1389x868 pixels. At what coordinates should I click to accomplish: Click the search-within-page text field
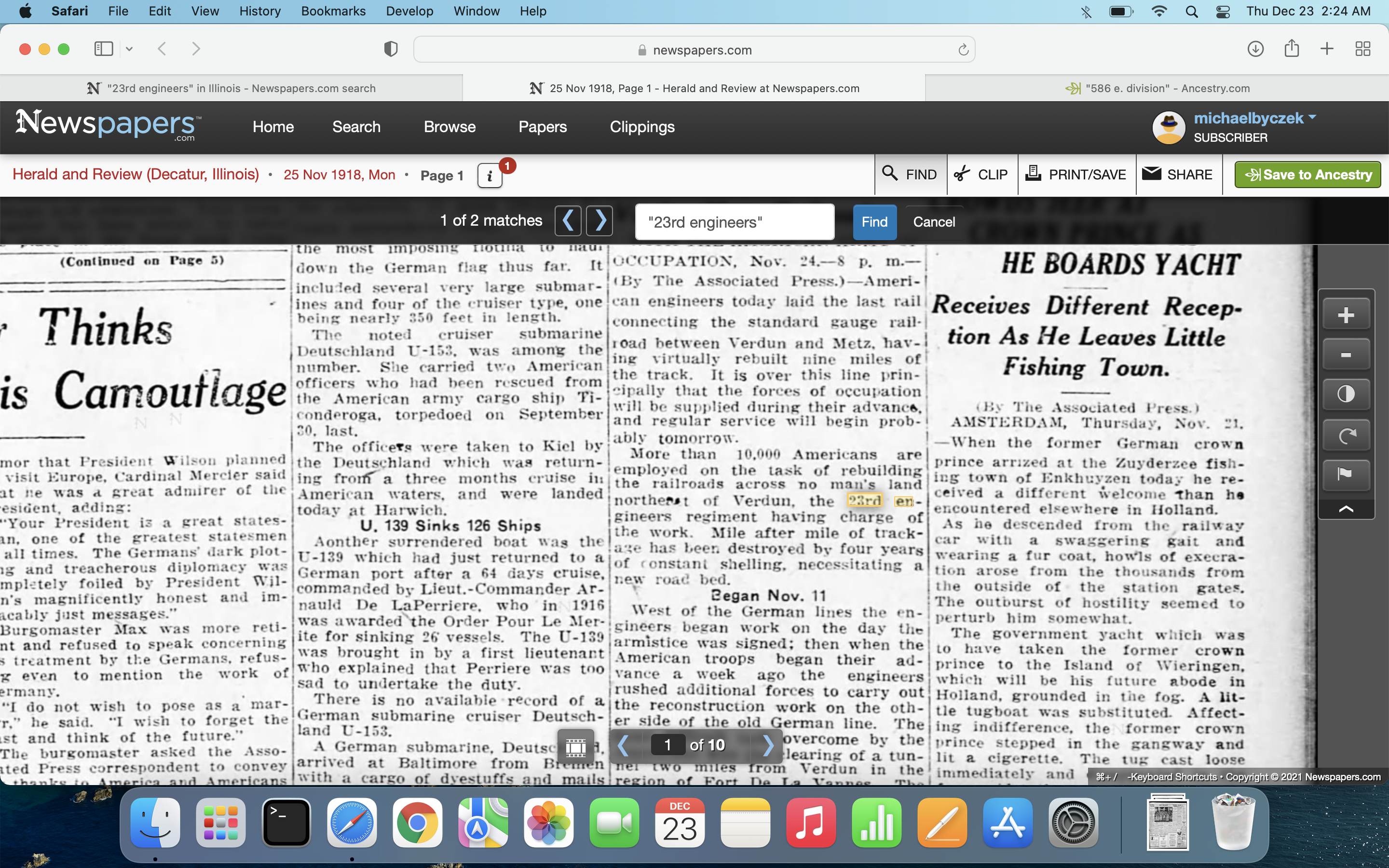[x=734, y=222]
